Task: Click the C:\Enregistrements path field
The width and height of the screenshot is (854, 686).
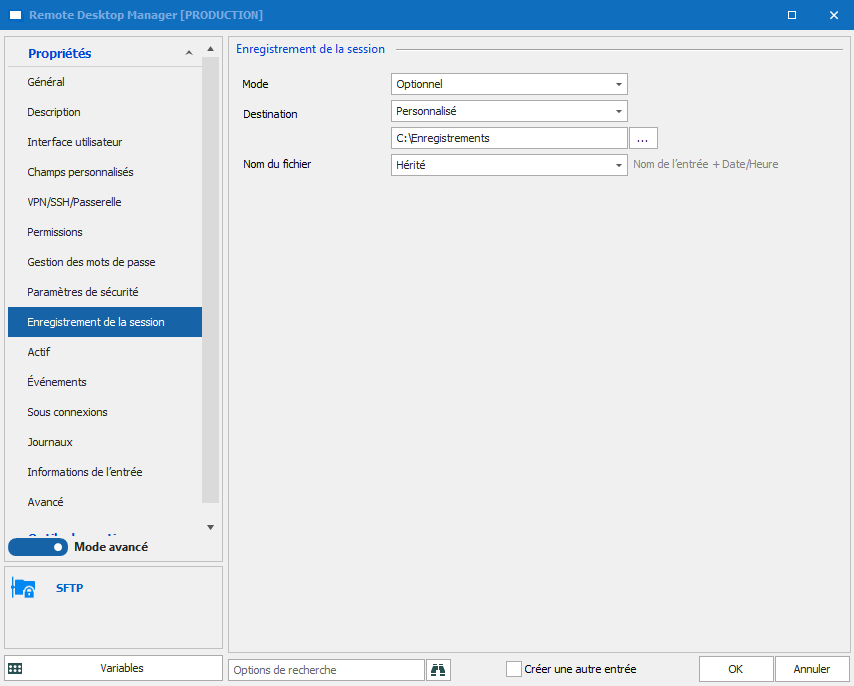Action: click(x=509, y=138)
